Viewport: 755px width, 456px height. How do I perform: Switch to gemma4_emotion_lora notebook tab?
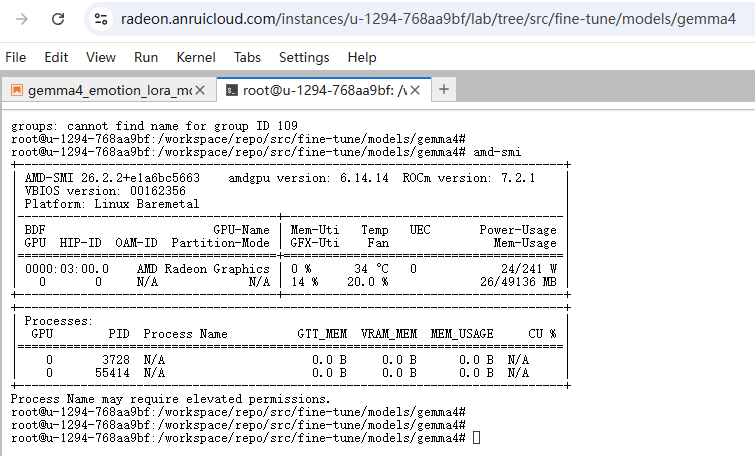109,90
